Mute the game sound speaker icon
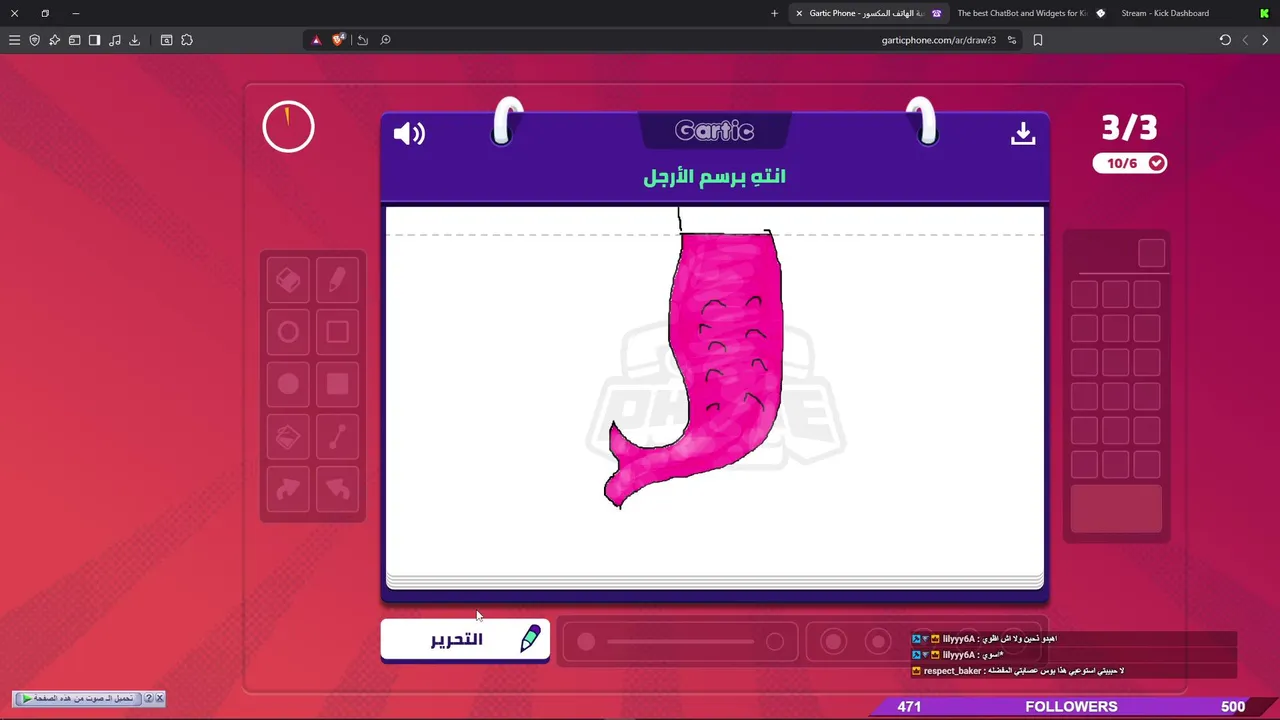The image size is (1280, 720). pyautogui.click(x=409, y=133)
